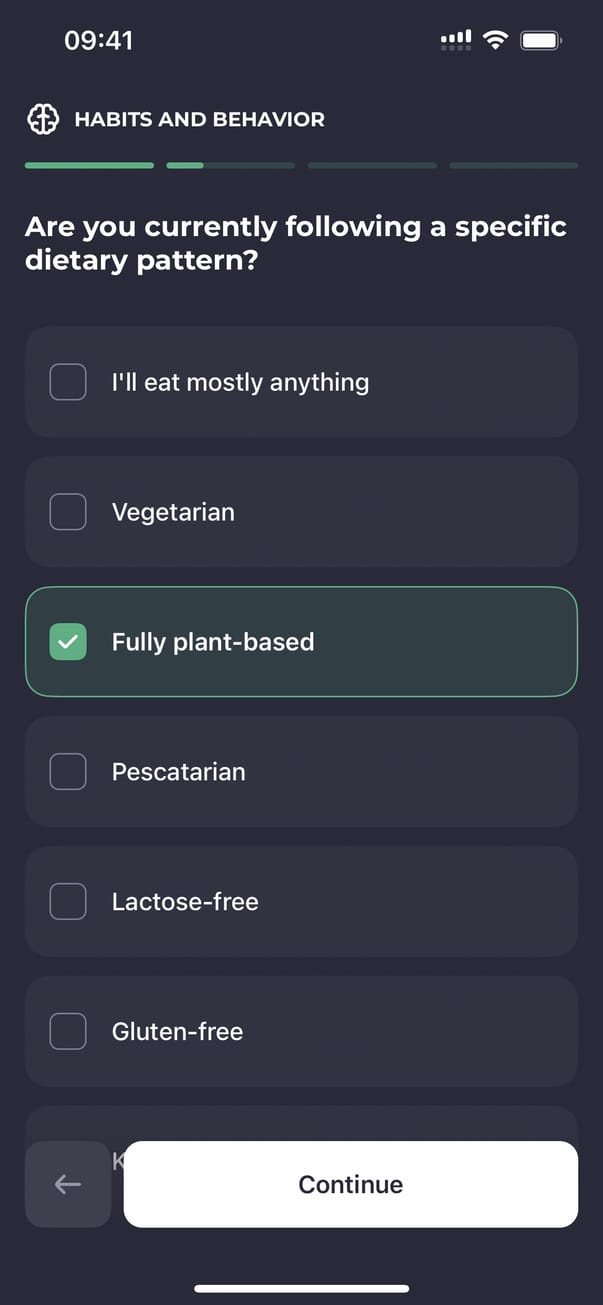Tap the fourth progress bar segment
603x1305 pixels.
click(513, 165)
